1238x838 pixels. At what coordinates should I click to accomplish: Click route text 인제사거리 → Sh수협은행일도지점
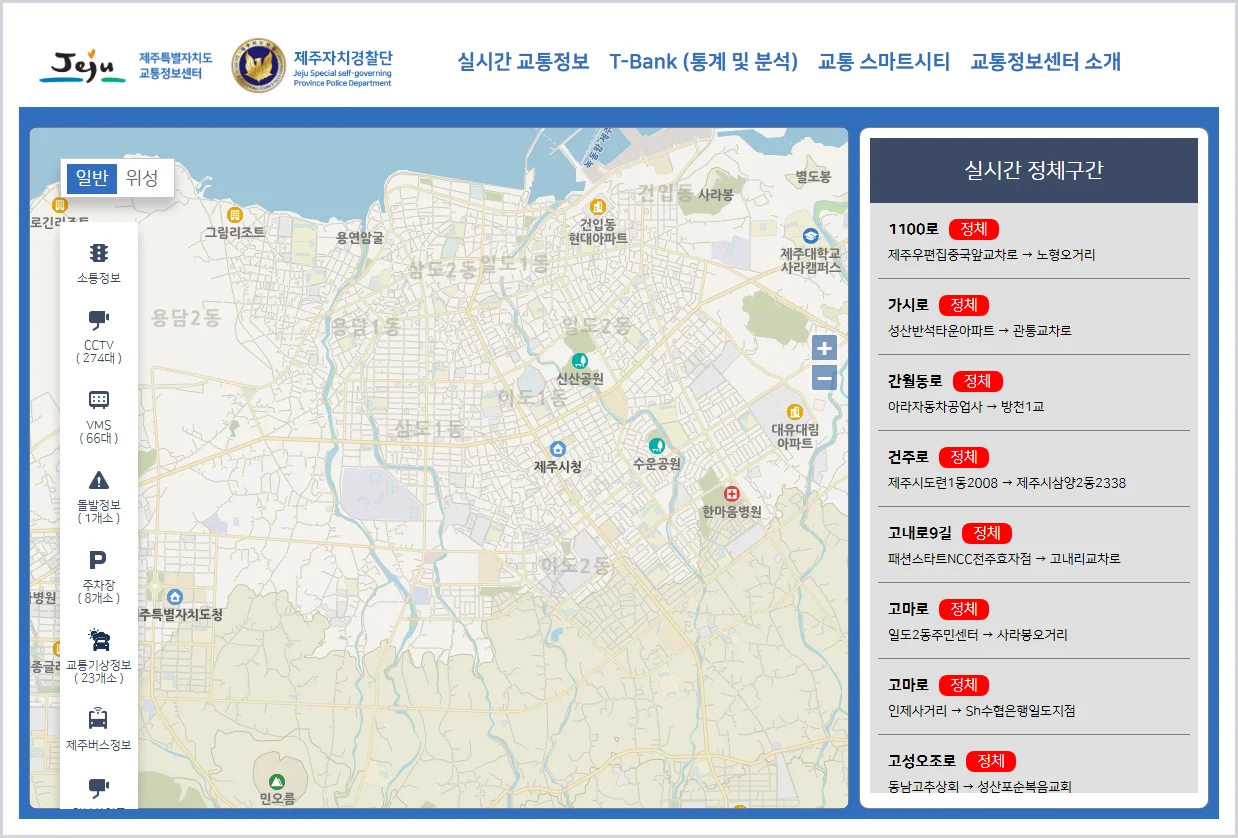(982, 711)
